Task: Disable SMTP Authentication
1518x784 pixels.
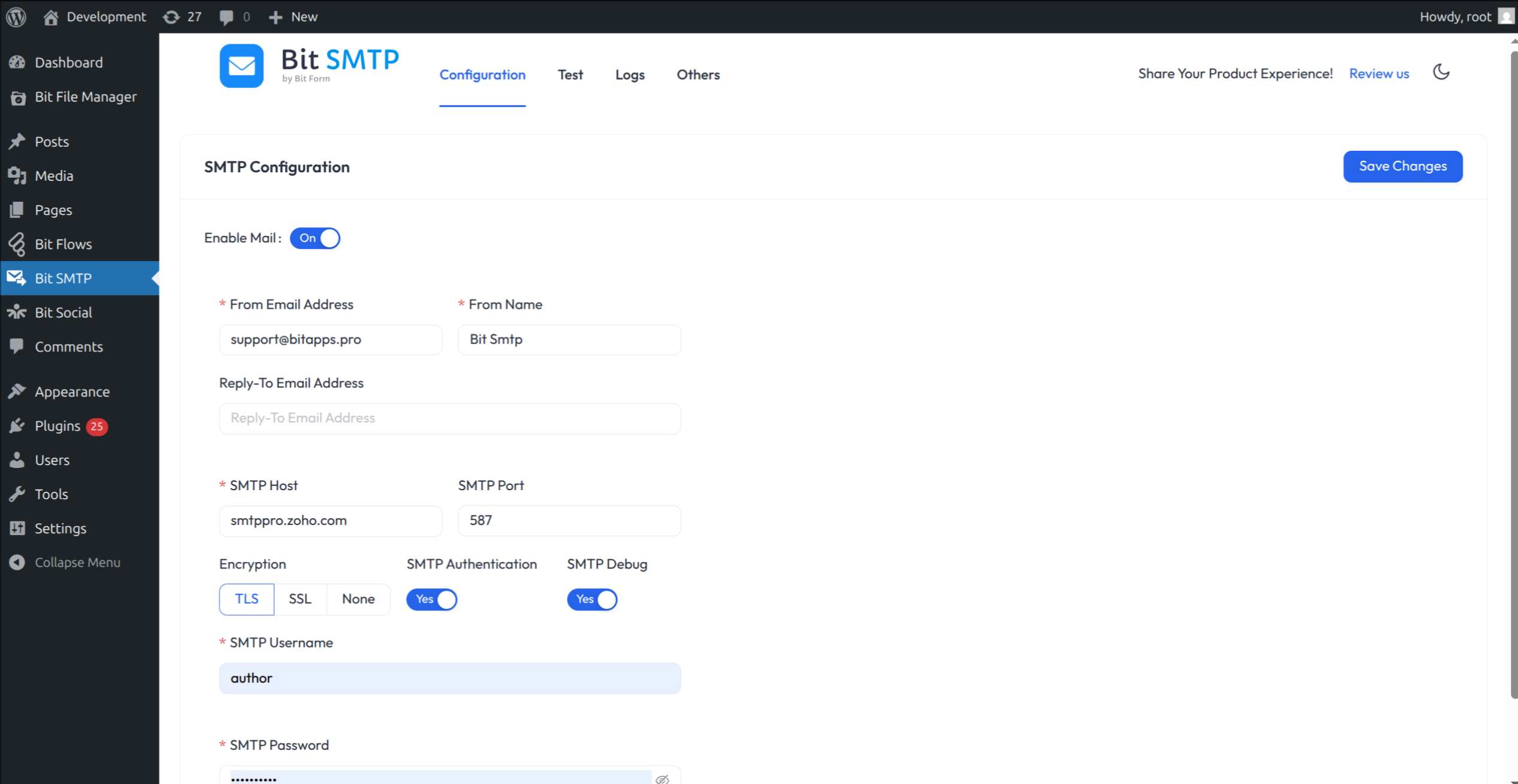Action: [x=431, y=599]
